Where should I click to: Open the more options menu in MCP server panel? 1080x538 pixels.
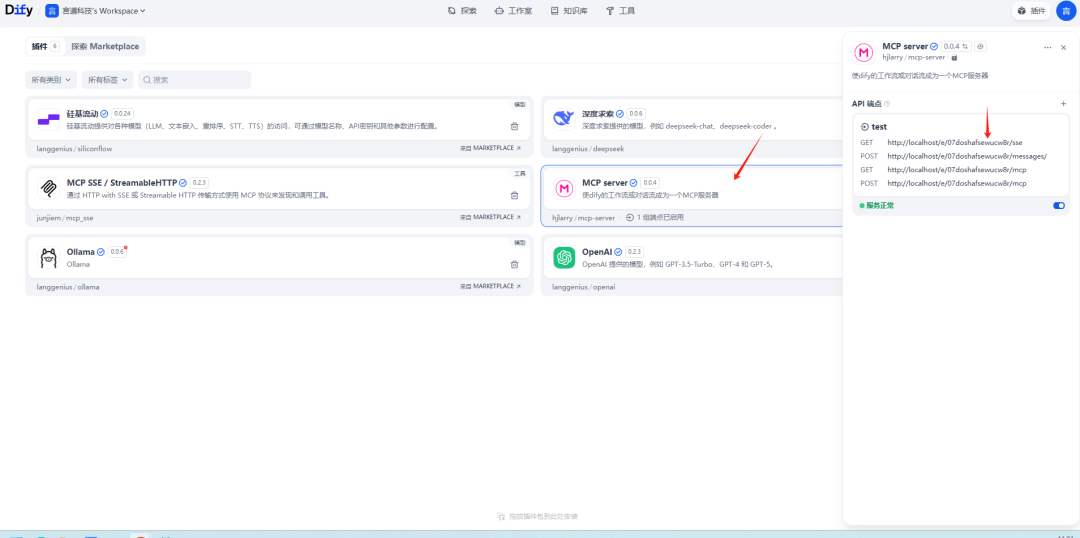pyautogui.click(x=1047, y=47)
